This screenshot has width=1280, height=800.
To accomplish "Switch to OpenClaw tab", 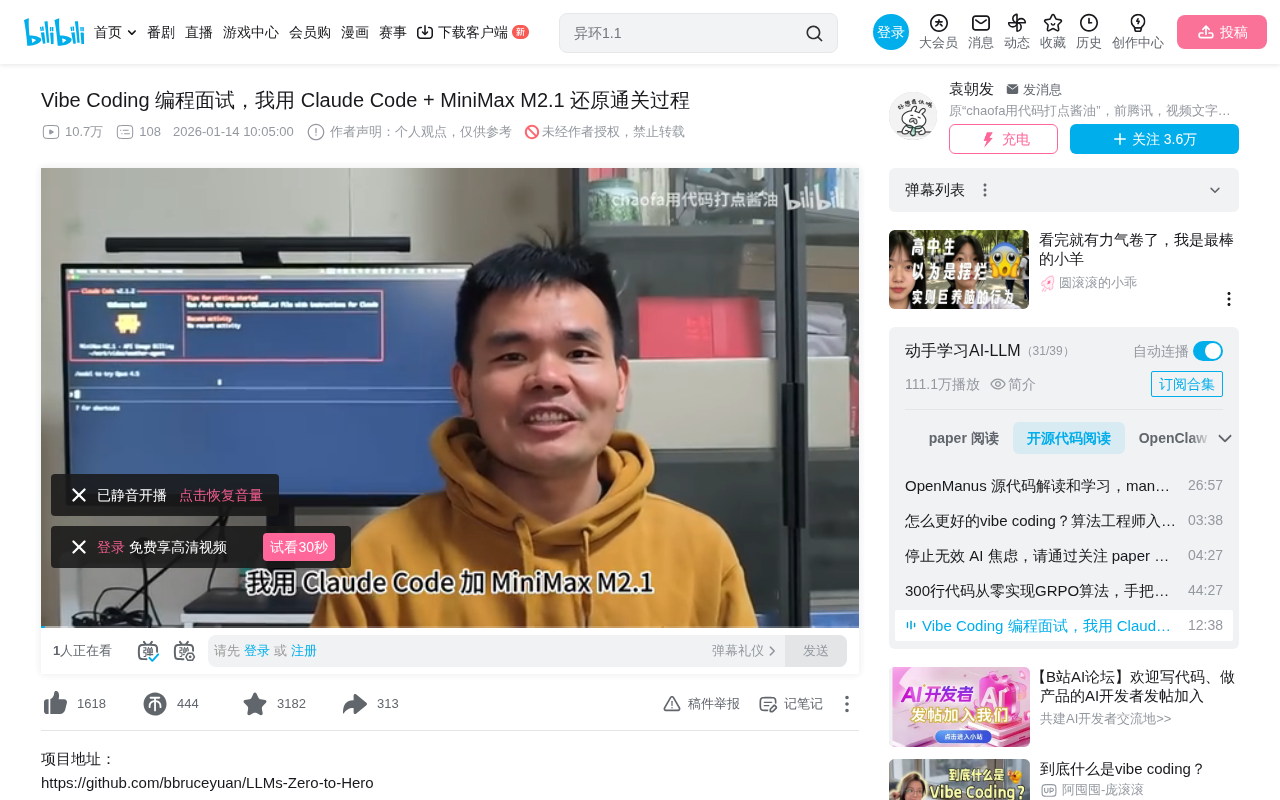I will (1173, 438).
